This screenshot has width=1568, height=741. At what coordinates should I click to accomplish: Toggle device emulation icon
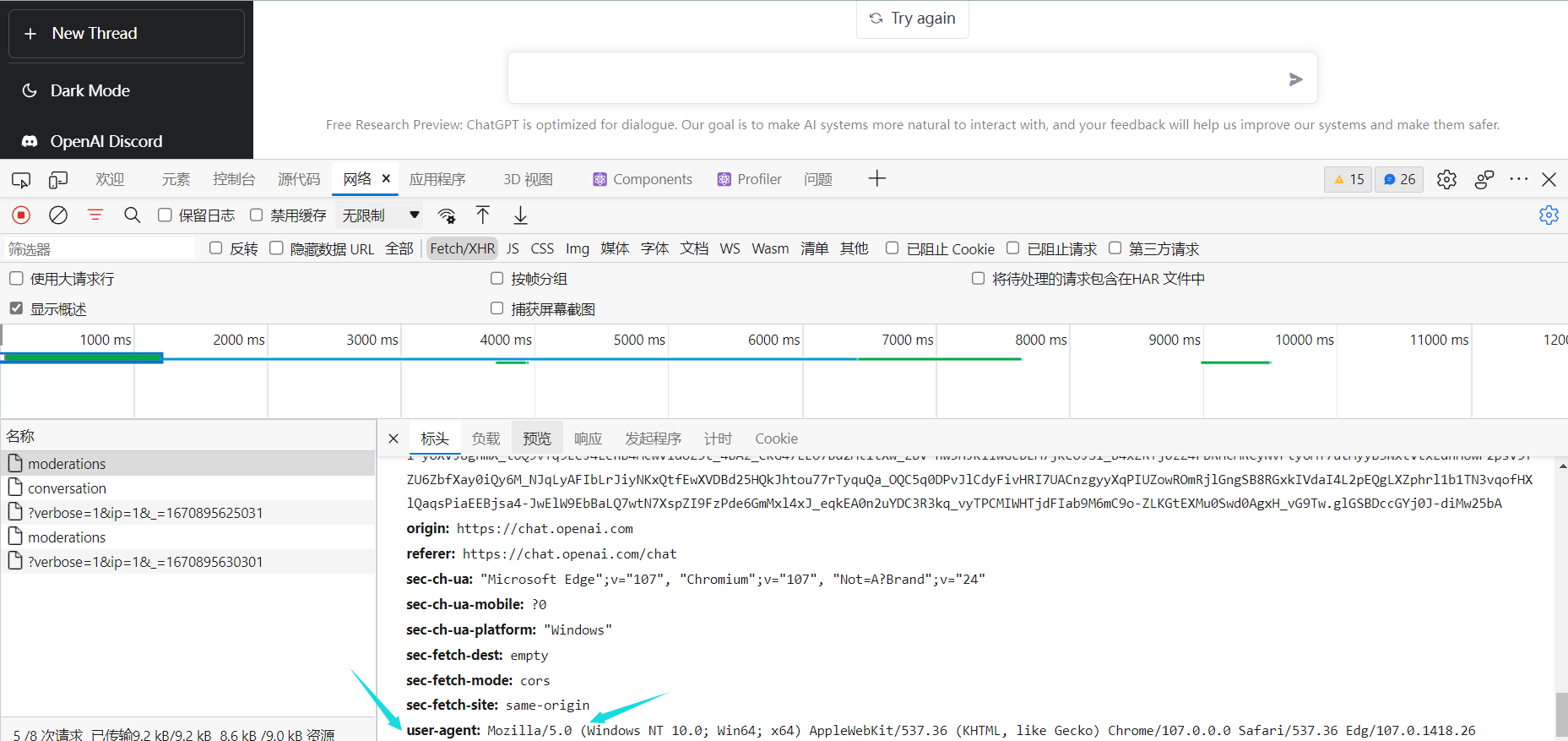point(58,179)
